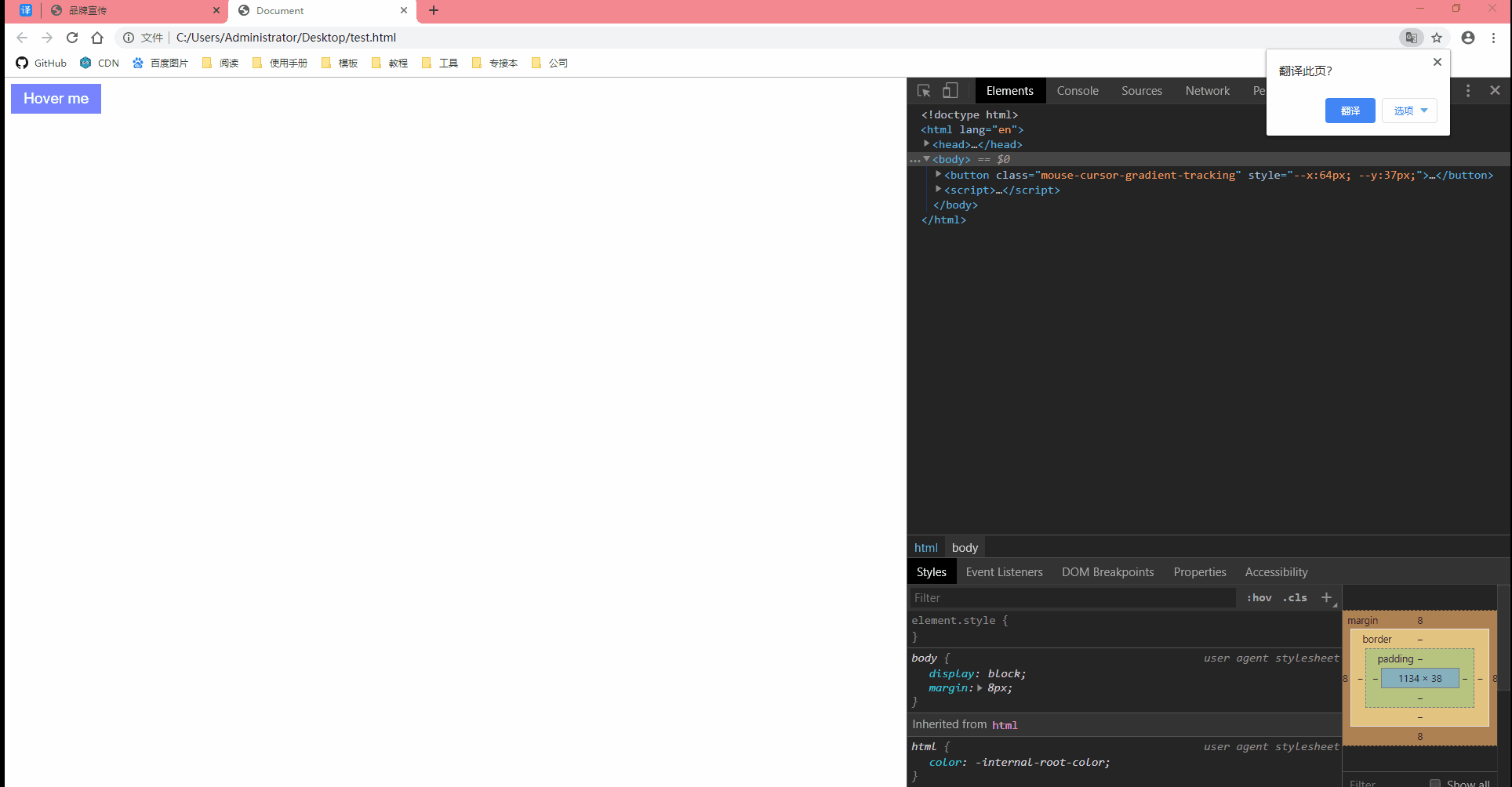Open the 阅读 bookmark folder
The image size is (1512, 787).
pyautogui.click(x=220, y=63)
